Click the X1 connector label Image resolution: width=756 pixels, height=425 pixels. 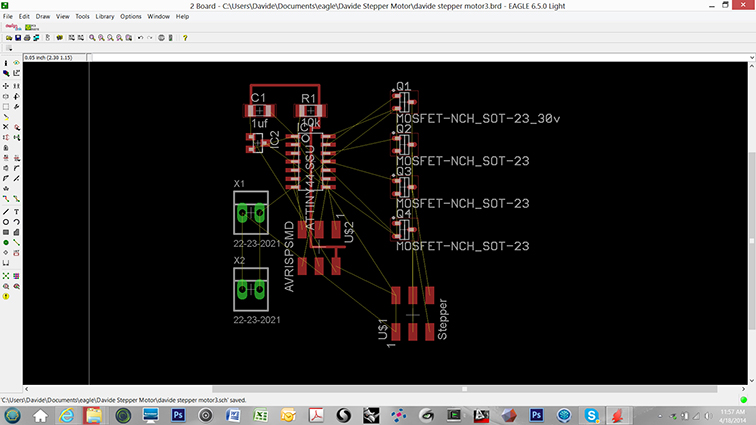239,184
